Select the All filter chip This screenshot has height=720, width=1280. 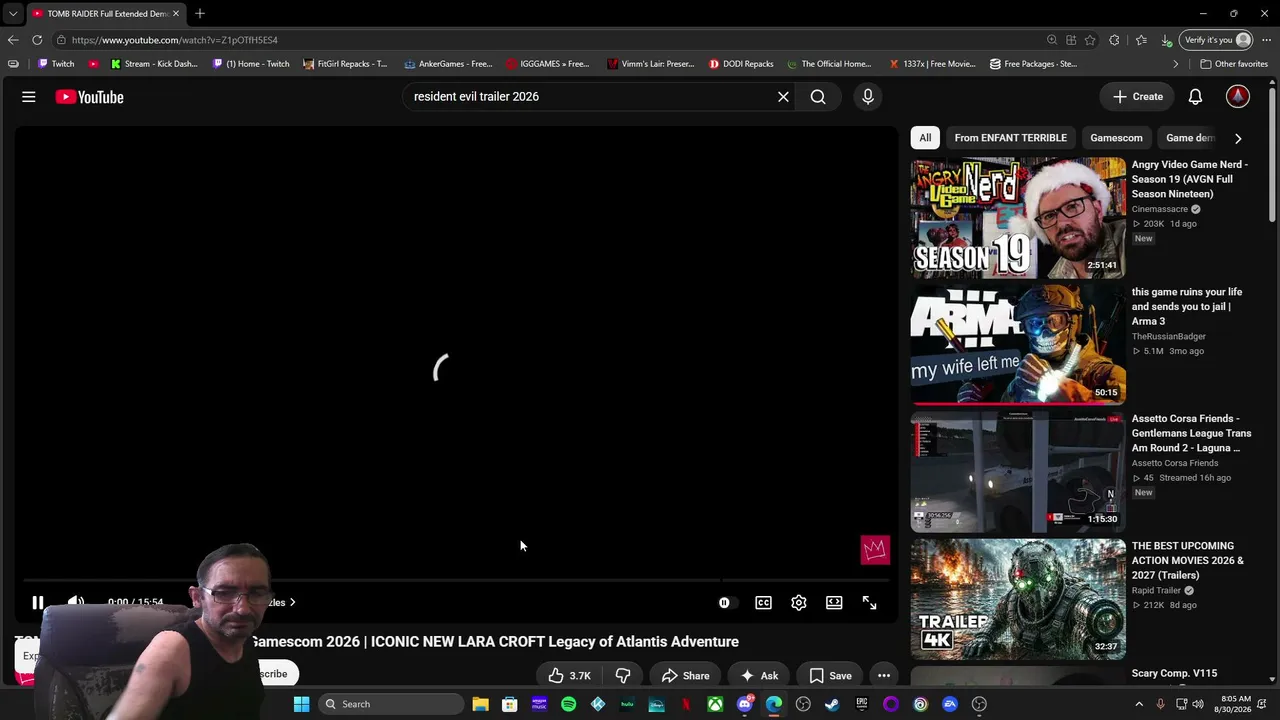[925, 138]
